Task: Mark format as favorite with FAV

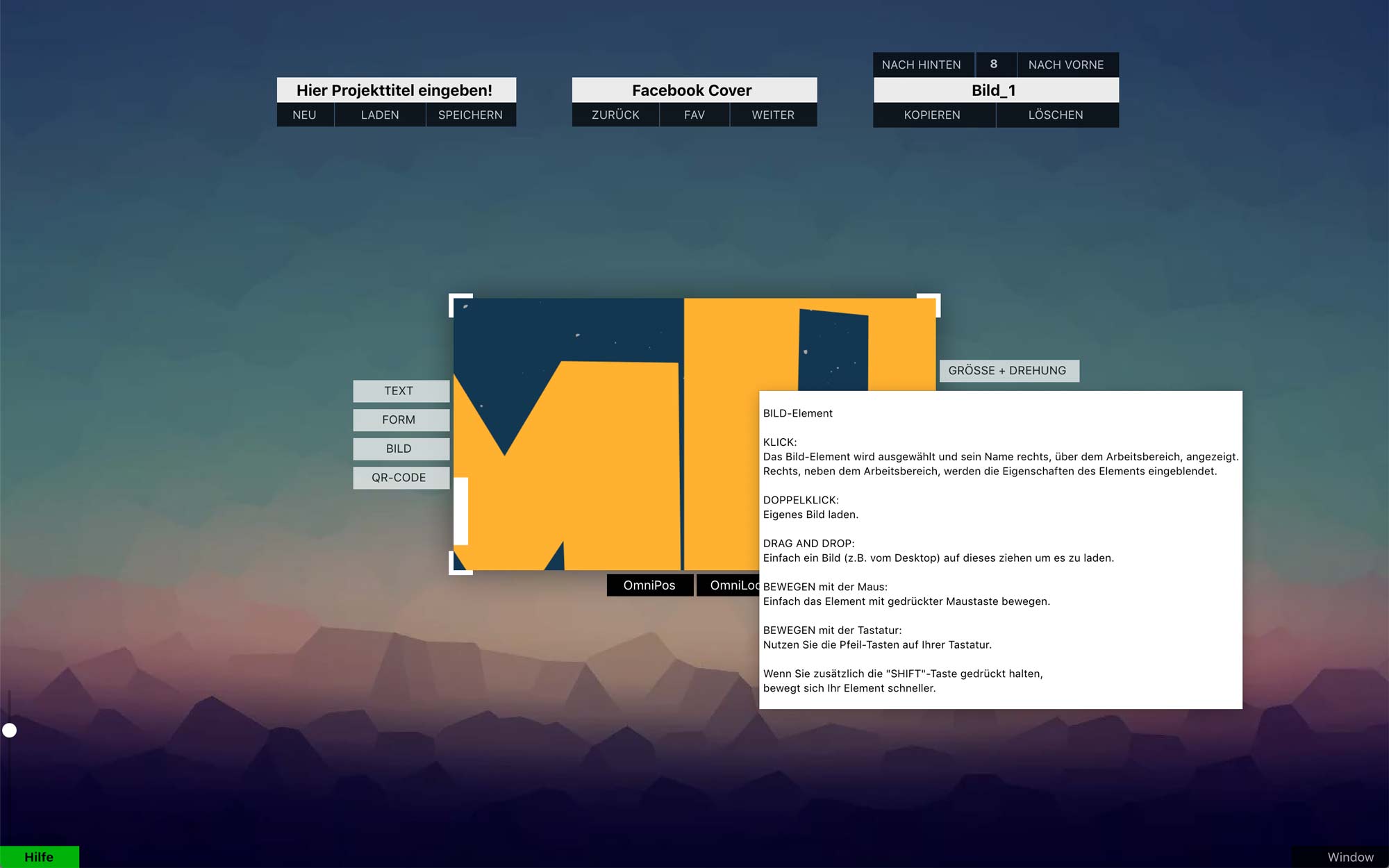Action: pyautogui.click(x=694, y=115)
